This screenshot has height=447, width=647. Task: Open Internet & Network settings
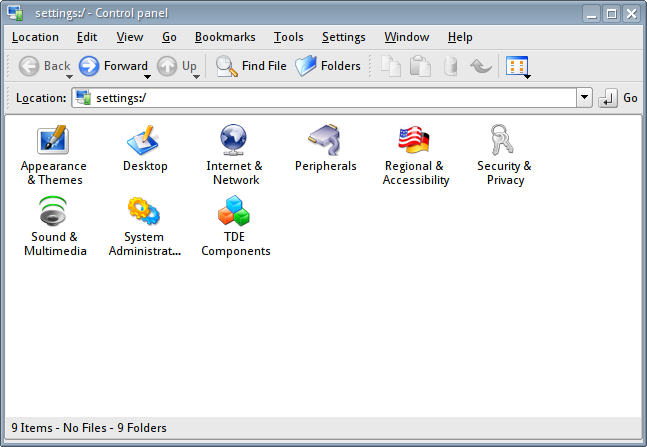(x=234, y=155)
